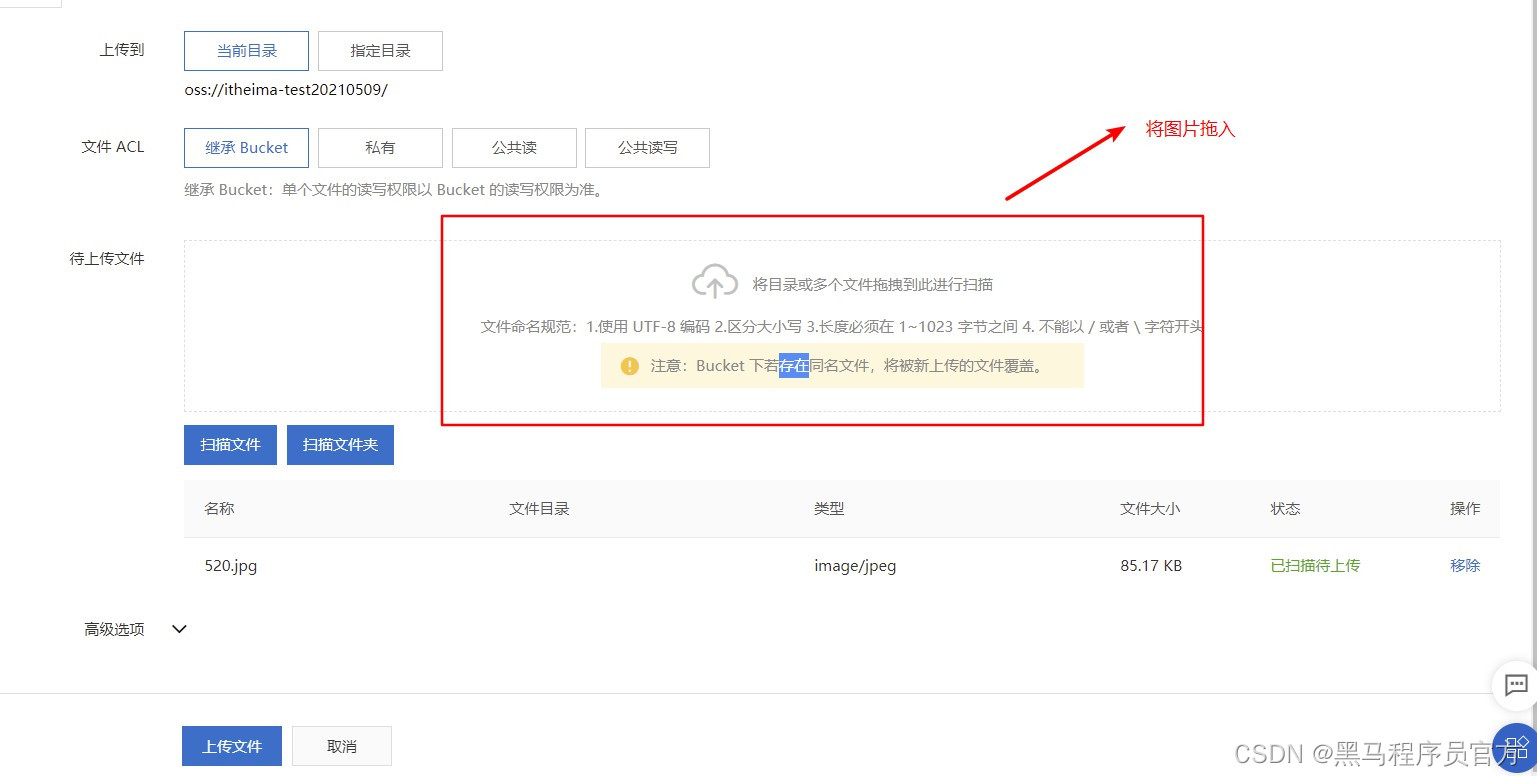Click the yellow warning notice icon
The image size is (1537, 776).
[629, 366]
